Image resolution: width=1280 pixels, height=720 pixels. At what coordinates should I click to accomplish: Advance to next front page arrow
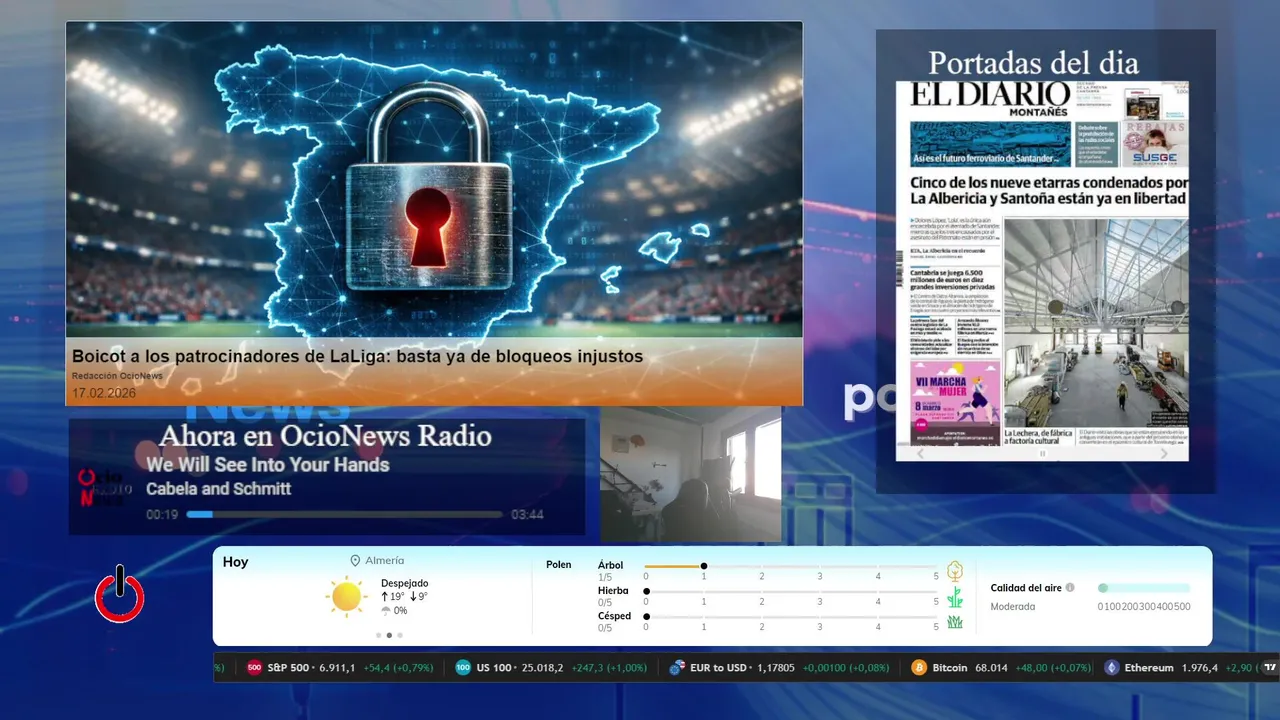1164,453
